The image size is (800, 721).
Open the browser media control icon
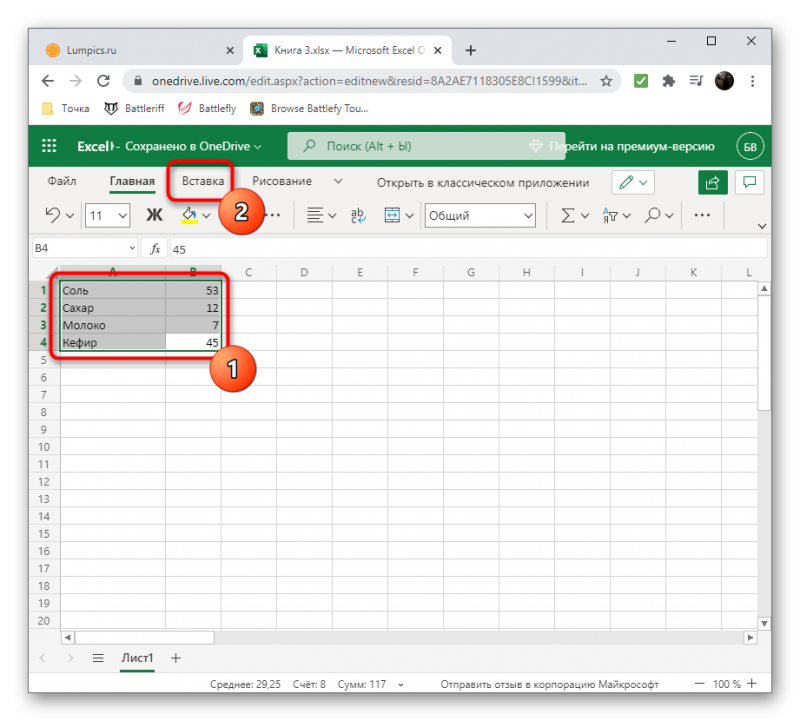coord(696,81)
